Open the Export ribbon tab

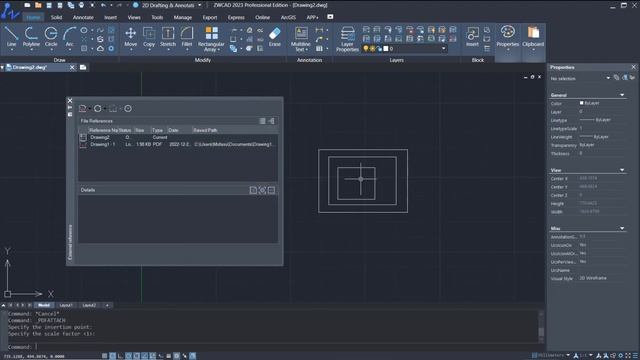point(210,18)
